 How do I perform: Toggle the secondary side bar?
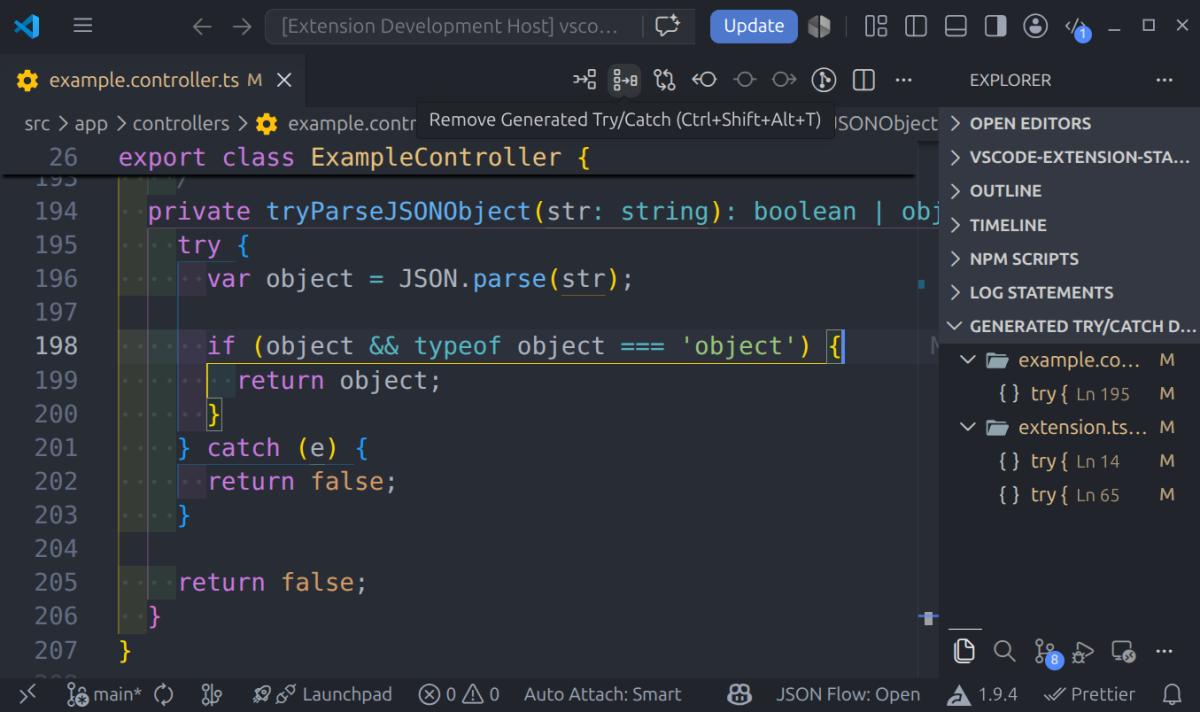pyautogui.click(x=996, y=26)
